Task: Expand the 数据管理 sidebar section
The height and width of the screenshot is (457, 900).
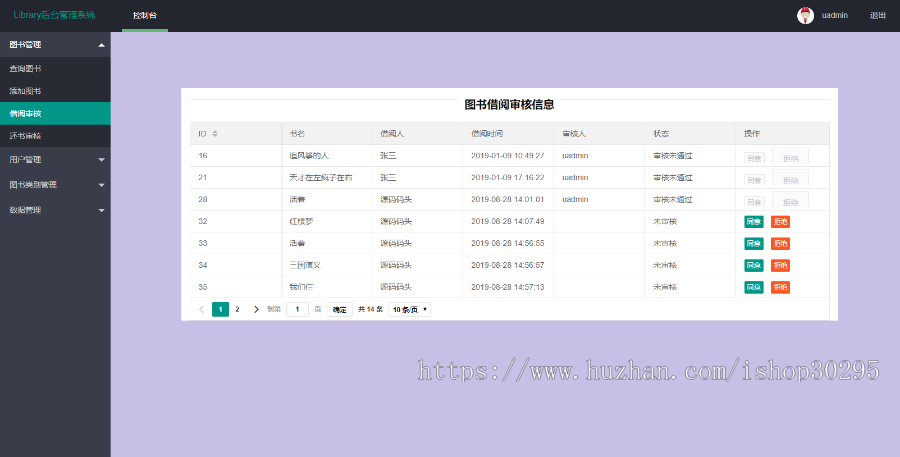Action: tap(55, 210)
